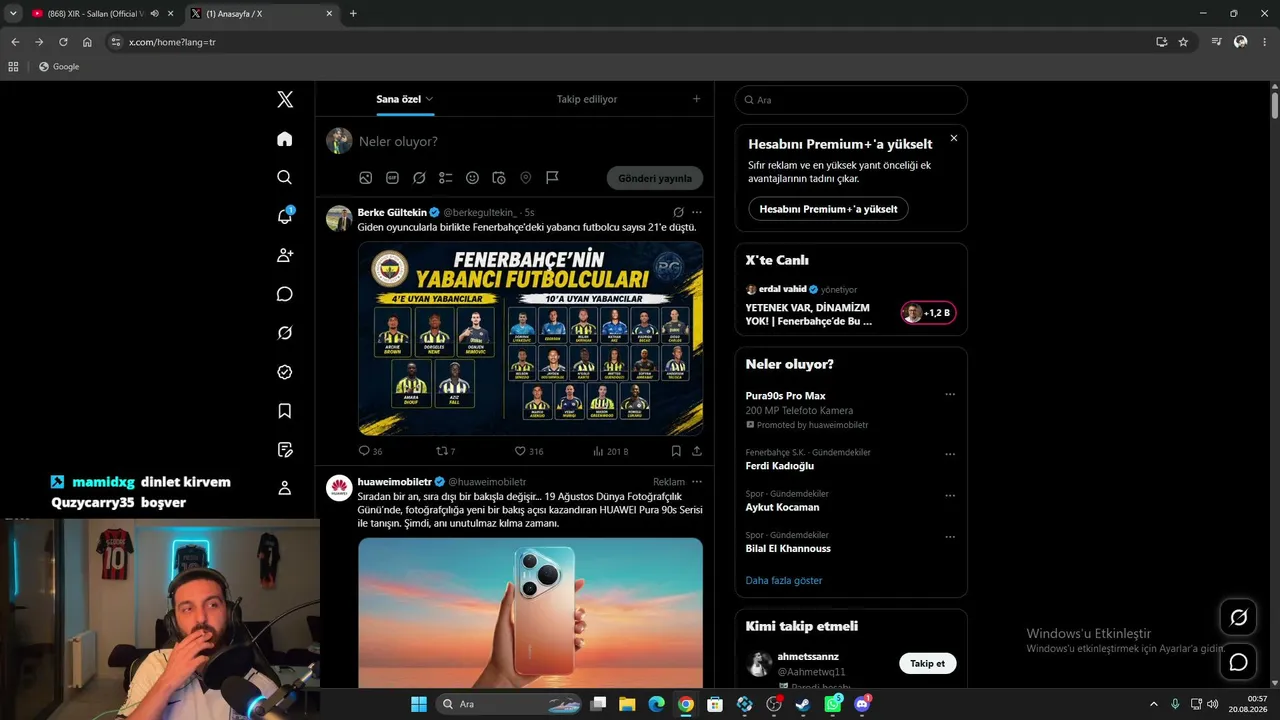Focus the Ara search field on X
The height and width of the screenshot is (720, 1280).
point(851,100)
